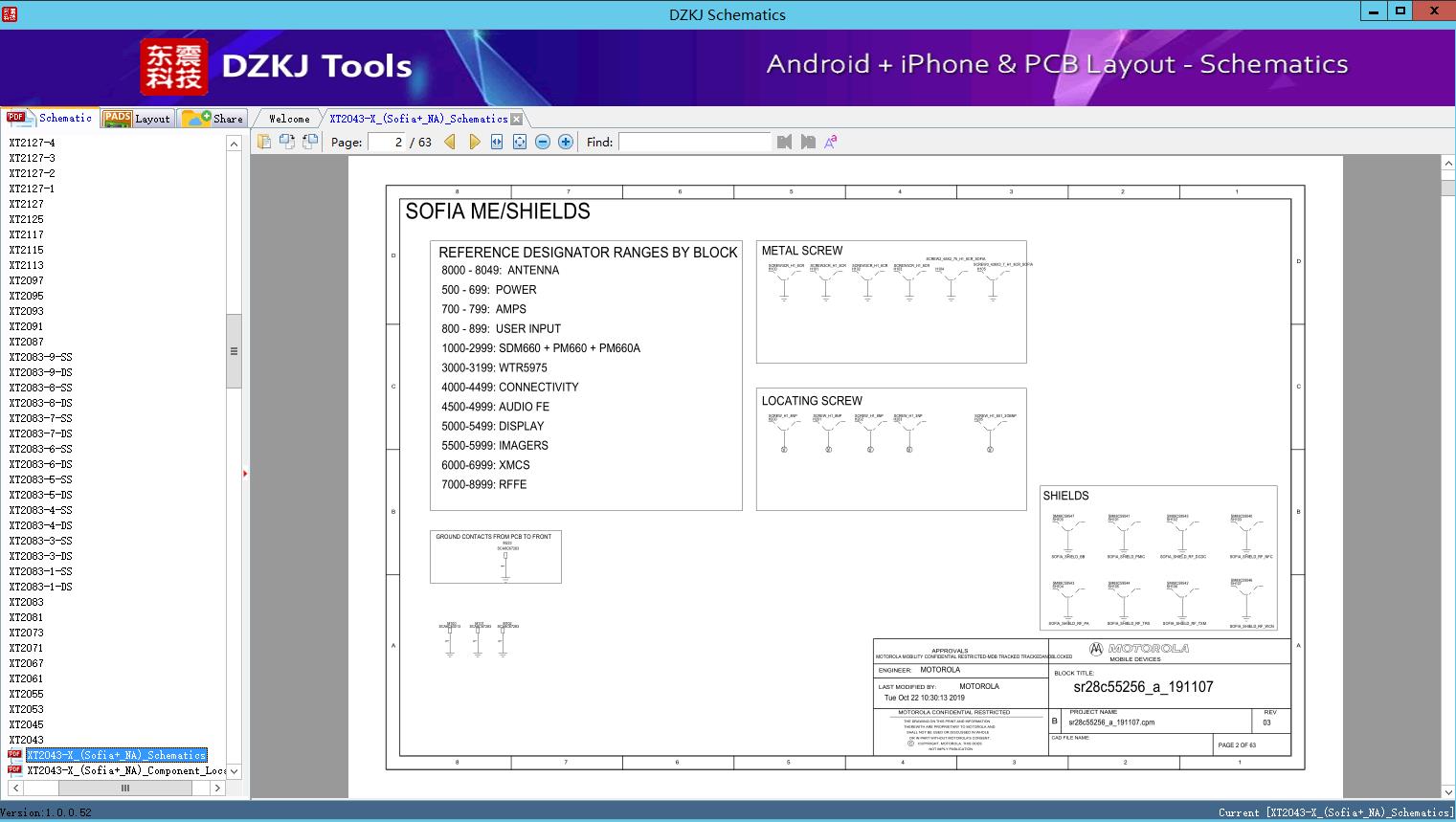This screenshot has height=822, width=1456.
Task: Select XT2083-8-DS in the model list
Action: coord(40,403)
